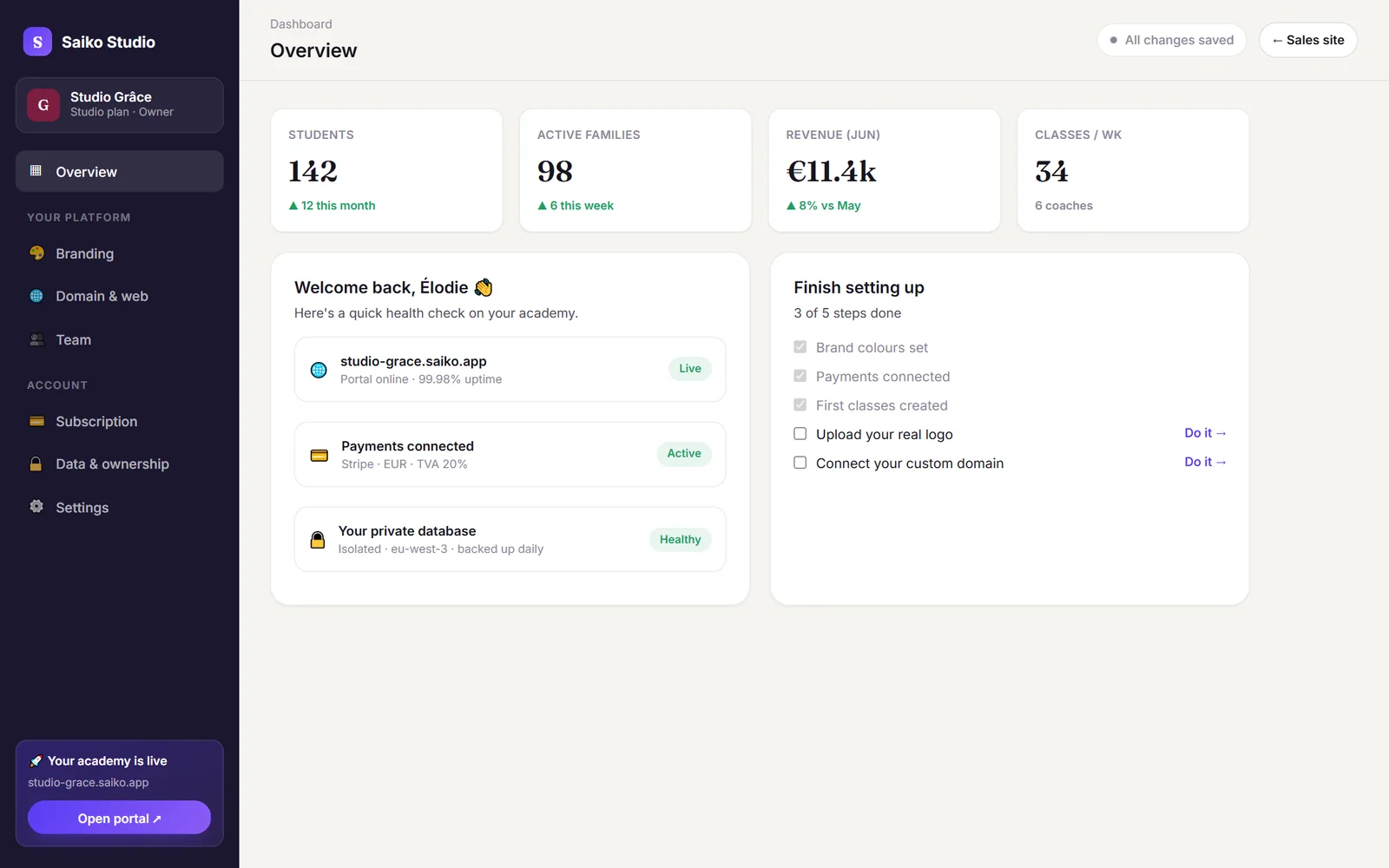
Task: Toggle the Payments connected setup checkbox
Action: (800, 376)
